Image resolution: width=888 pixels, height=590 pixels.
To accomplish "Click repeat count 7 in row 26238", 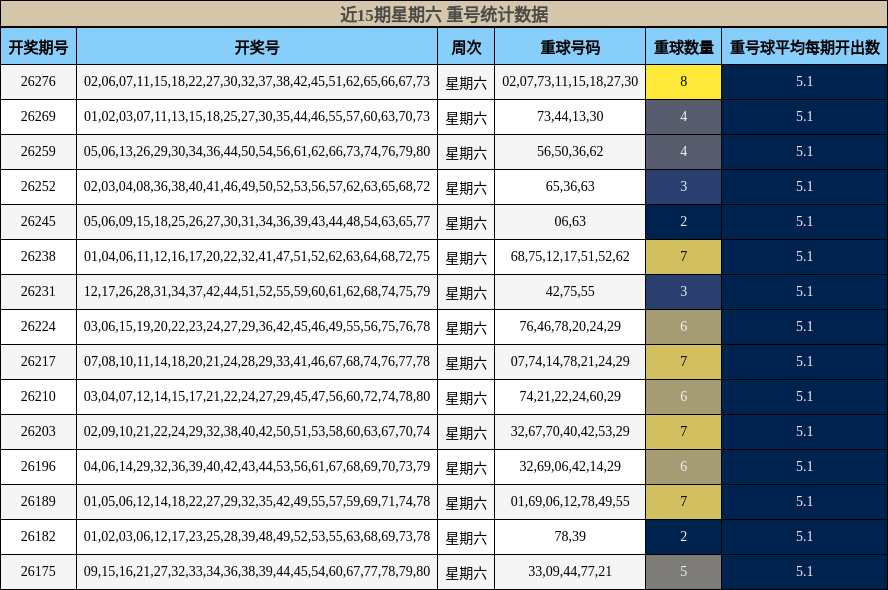I will (684, 256).
